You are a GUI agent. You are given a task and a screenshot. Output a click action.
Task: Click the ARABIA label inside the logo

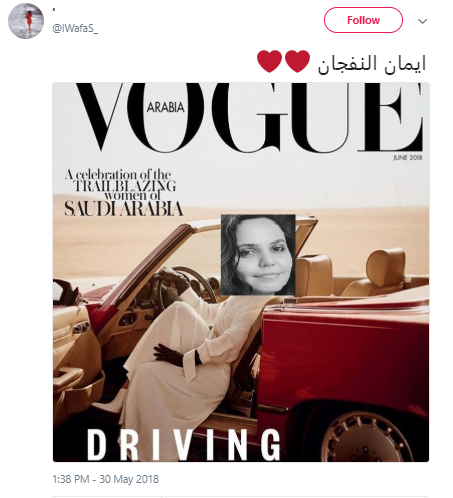point(165,107)
